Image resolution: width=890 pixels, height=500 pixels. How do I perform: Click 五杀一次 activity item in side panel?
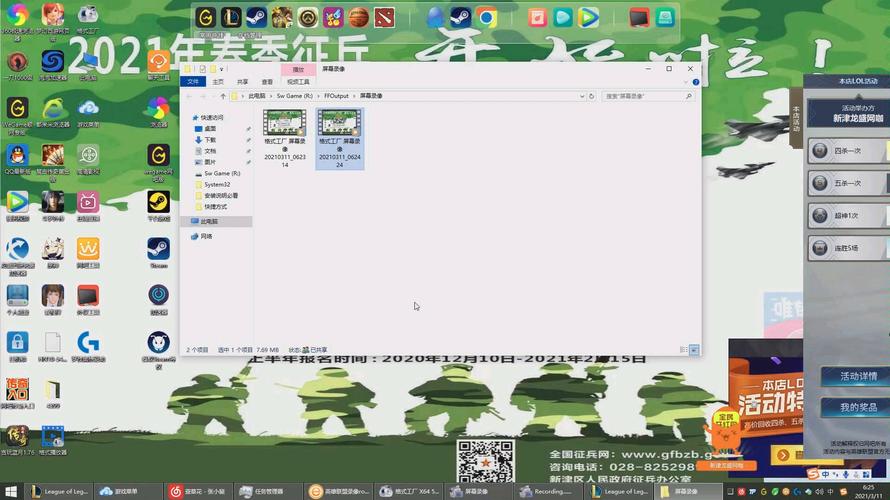pyautogui.click(x=848, y=183)
